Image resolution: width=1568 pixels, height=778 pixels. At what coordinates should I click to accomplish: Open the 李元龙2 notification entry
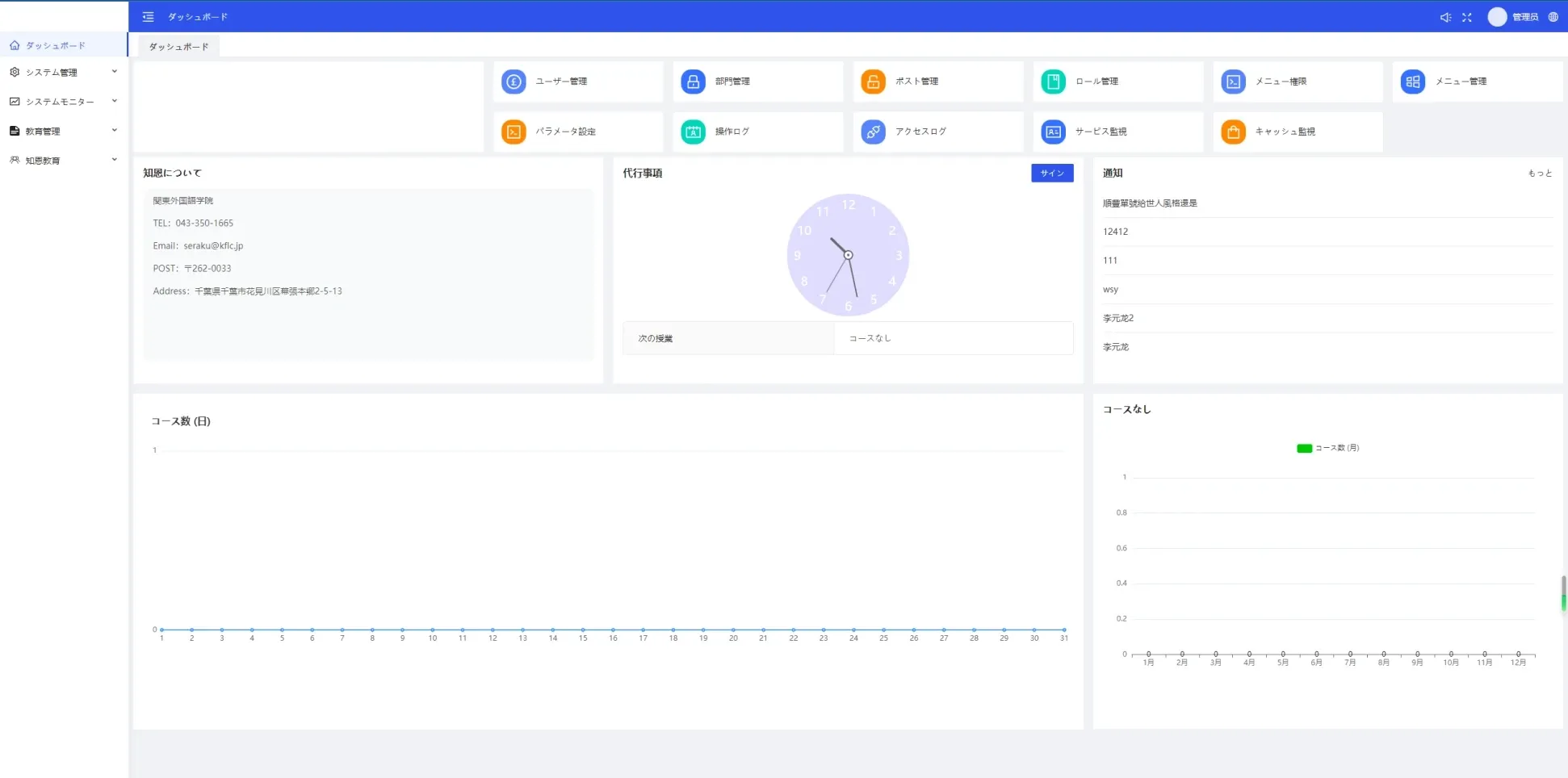pos(1118,318)
